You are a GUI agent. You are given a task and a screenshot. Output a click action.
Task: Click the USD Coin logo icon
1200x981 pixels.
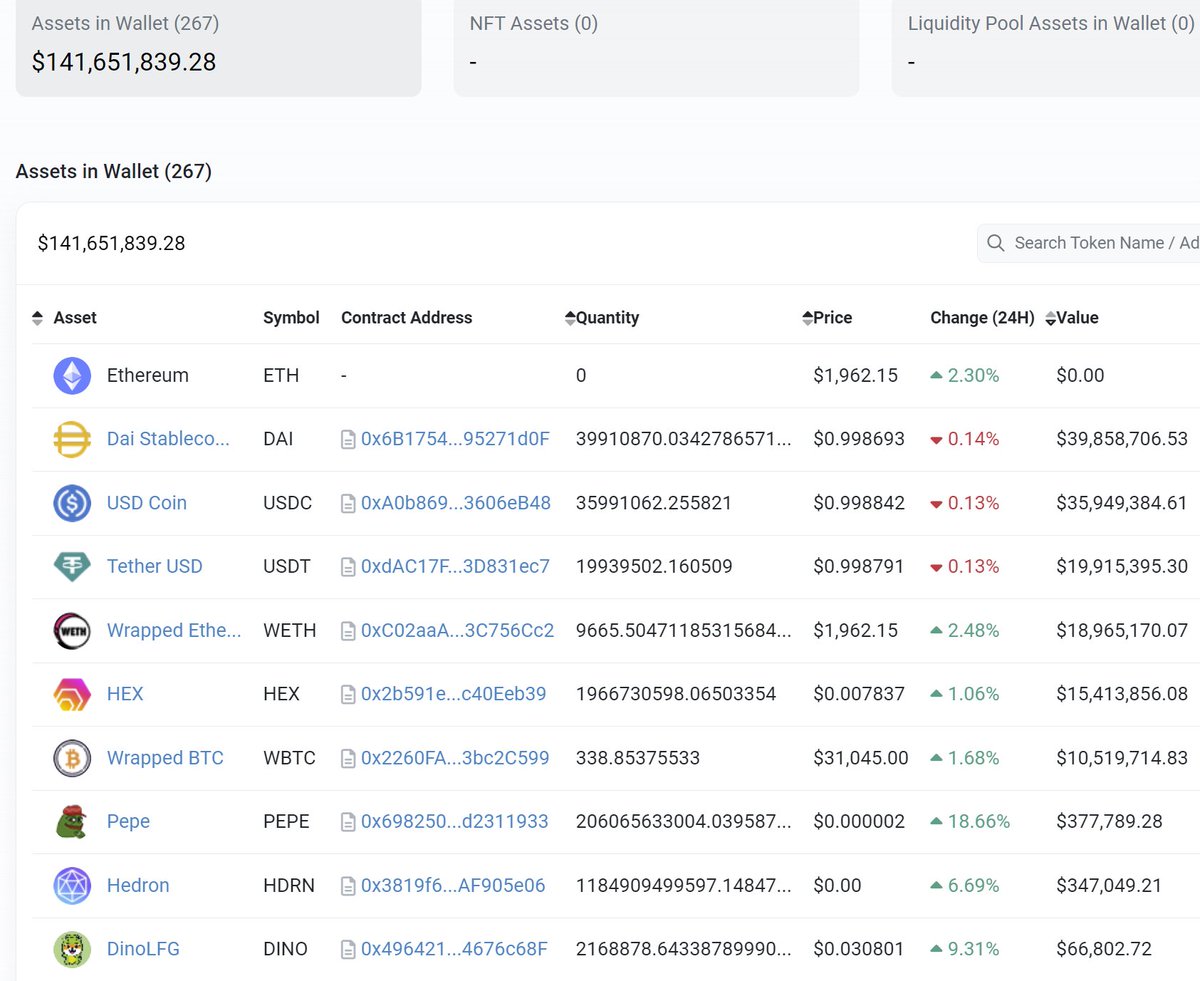point(72,503)
